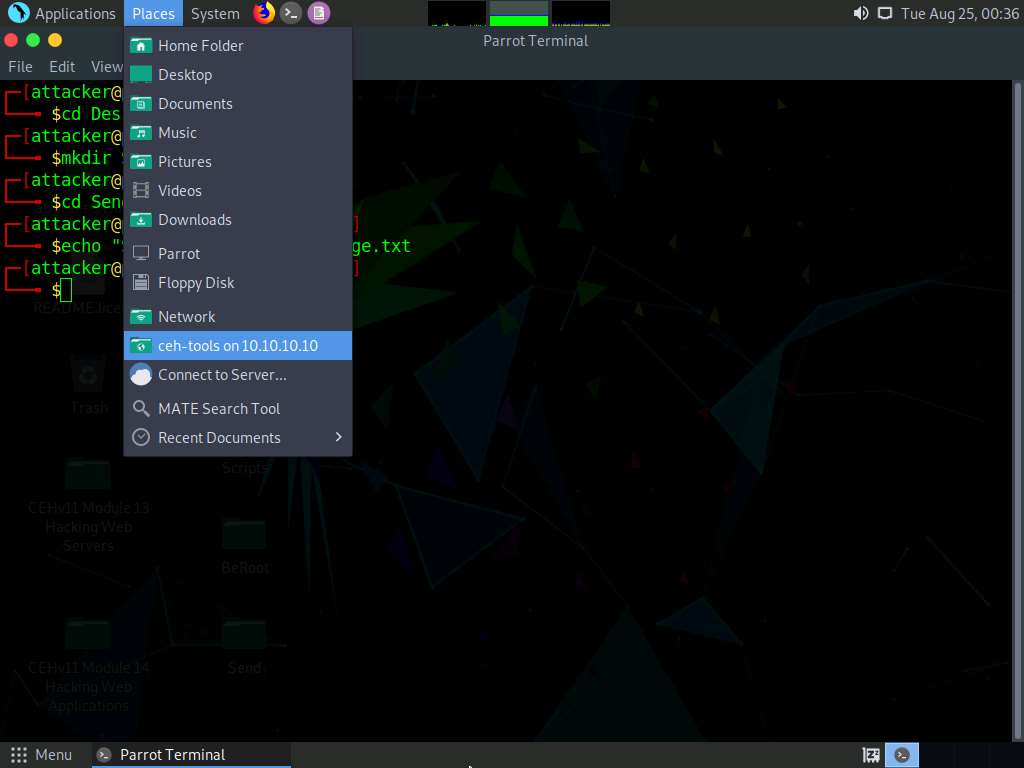This screenshot has height=768, width=1024.
Task: Click the Recent Documents clock icon
Action: (141, 438)
